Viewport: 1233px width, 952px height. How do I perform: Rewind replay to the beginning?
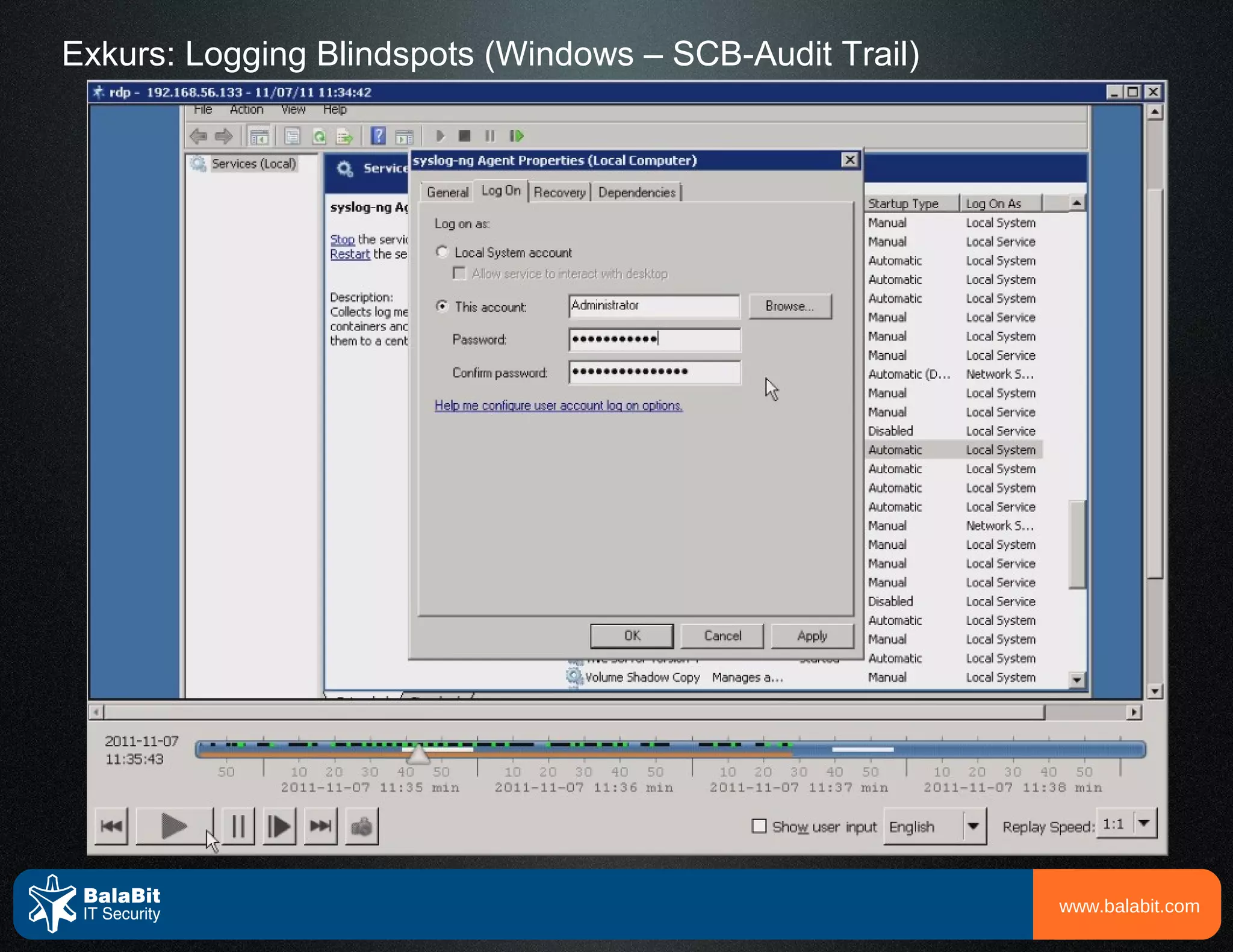(x=111, y=826)
